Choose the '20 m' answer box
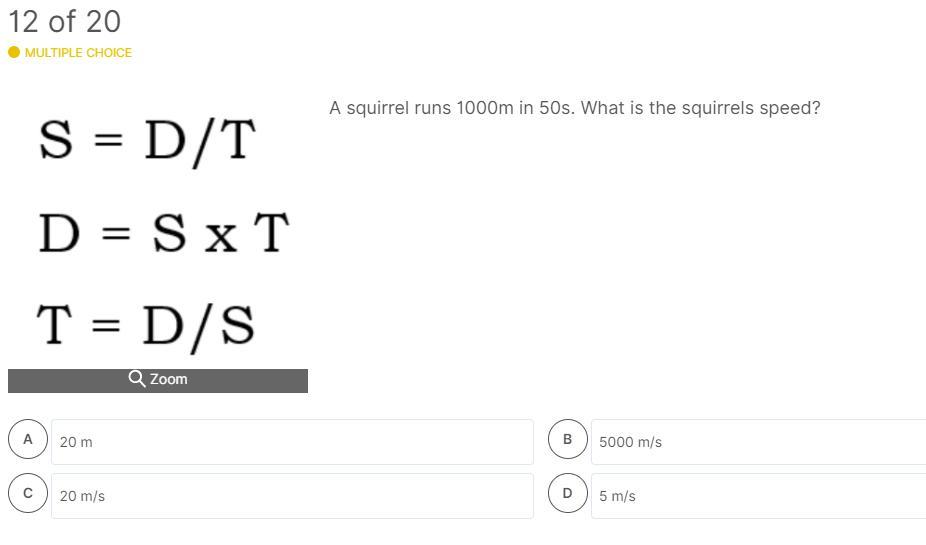The width and height of the screenshot is (926, 545). [292, 442]
